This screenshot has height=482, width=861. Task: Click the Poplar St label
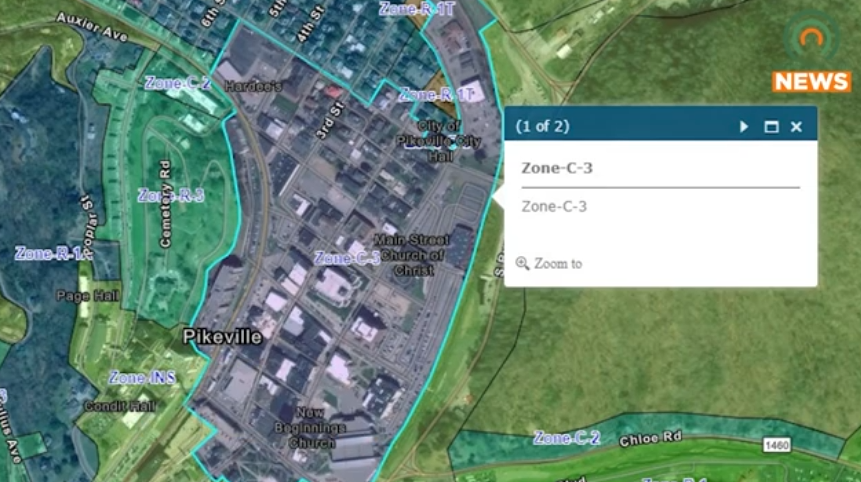pyautogui.click(x=88, y=225)
